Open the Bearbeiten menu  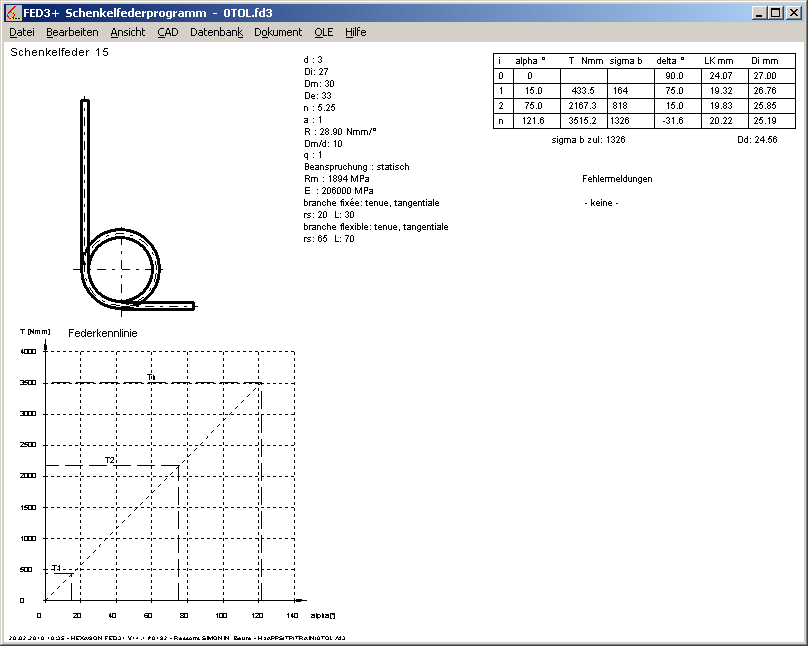pyautogui.click(x=72, y=32)
